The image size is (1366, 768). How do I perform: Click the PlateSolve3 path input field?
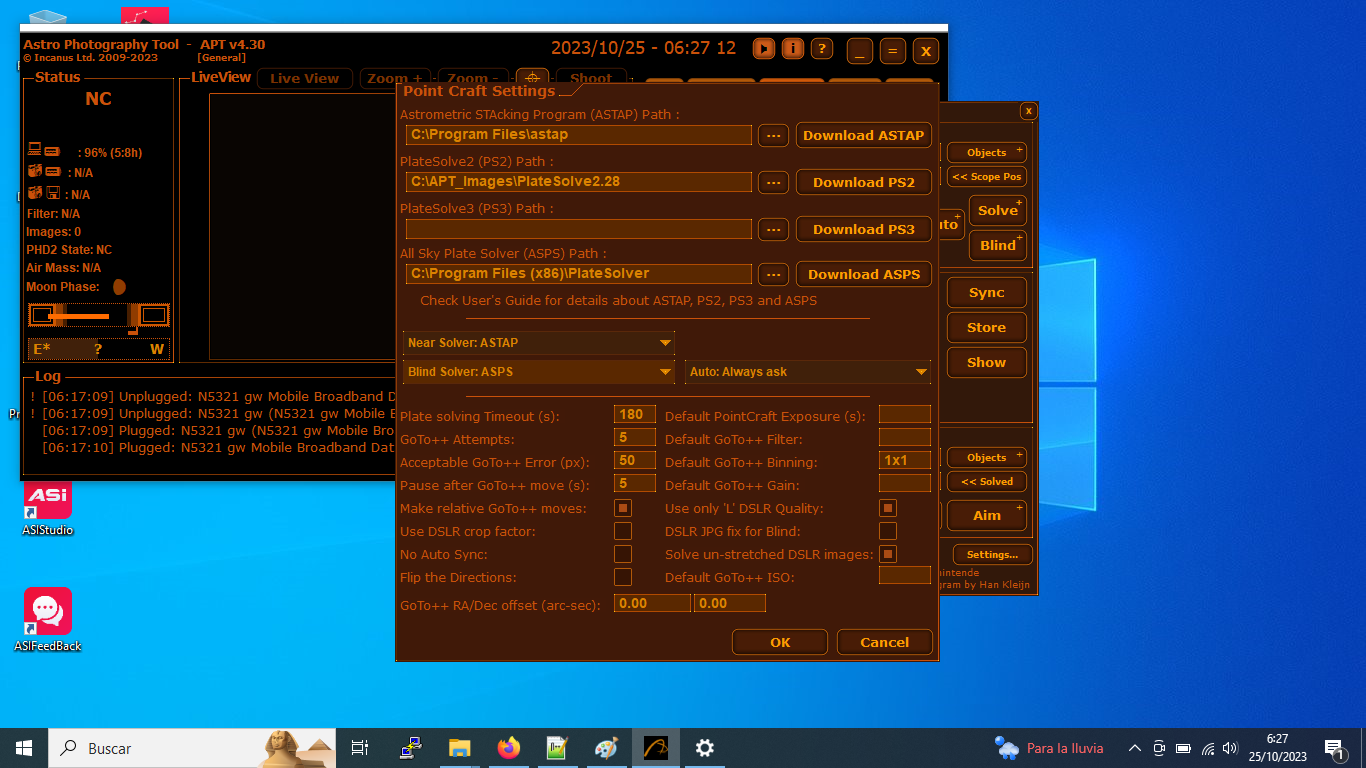point(579,229)
